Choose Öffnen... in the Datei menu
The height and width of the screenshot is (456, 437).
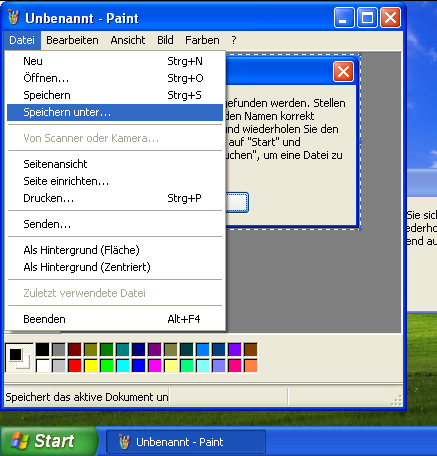click(115, 78)
